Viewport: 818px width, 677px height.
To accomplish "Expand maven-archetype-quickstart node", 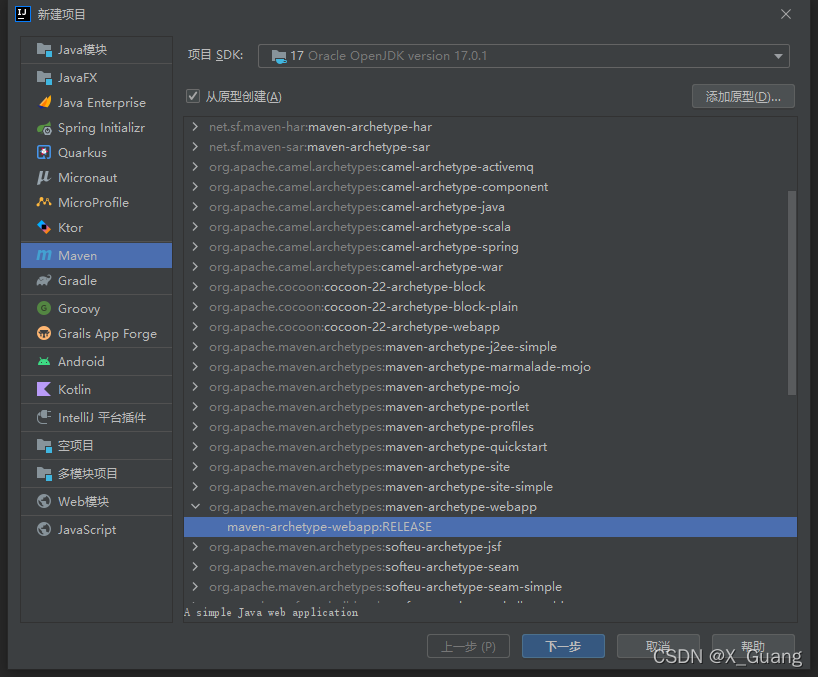I will click(195, 446).
